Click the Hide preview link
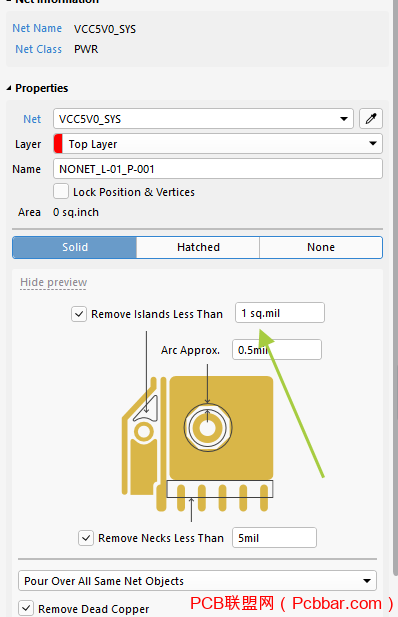This screenshot has width=398, height=617. tap(54, 283)
